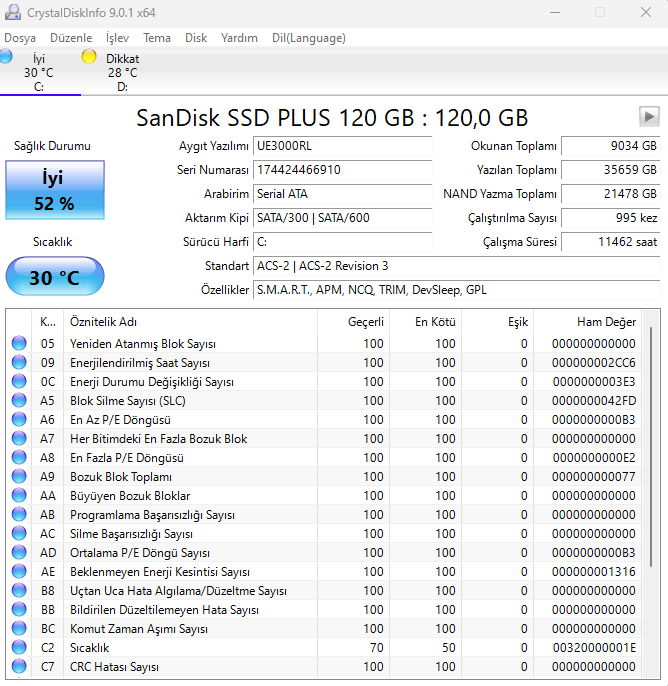Click status icon of attribute AD row

(x=19, y=553)
